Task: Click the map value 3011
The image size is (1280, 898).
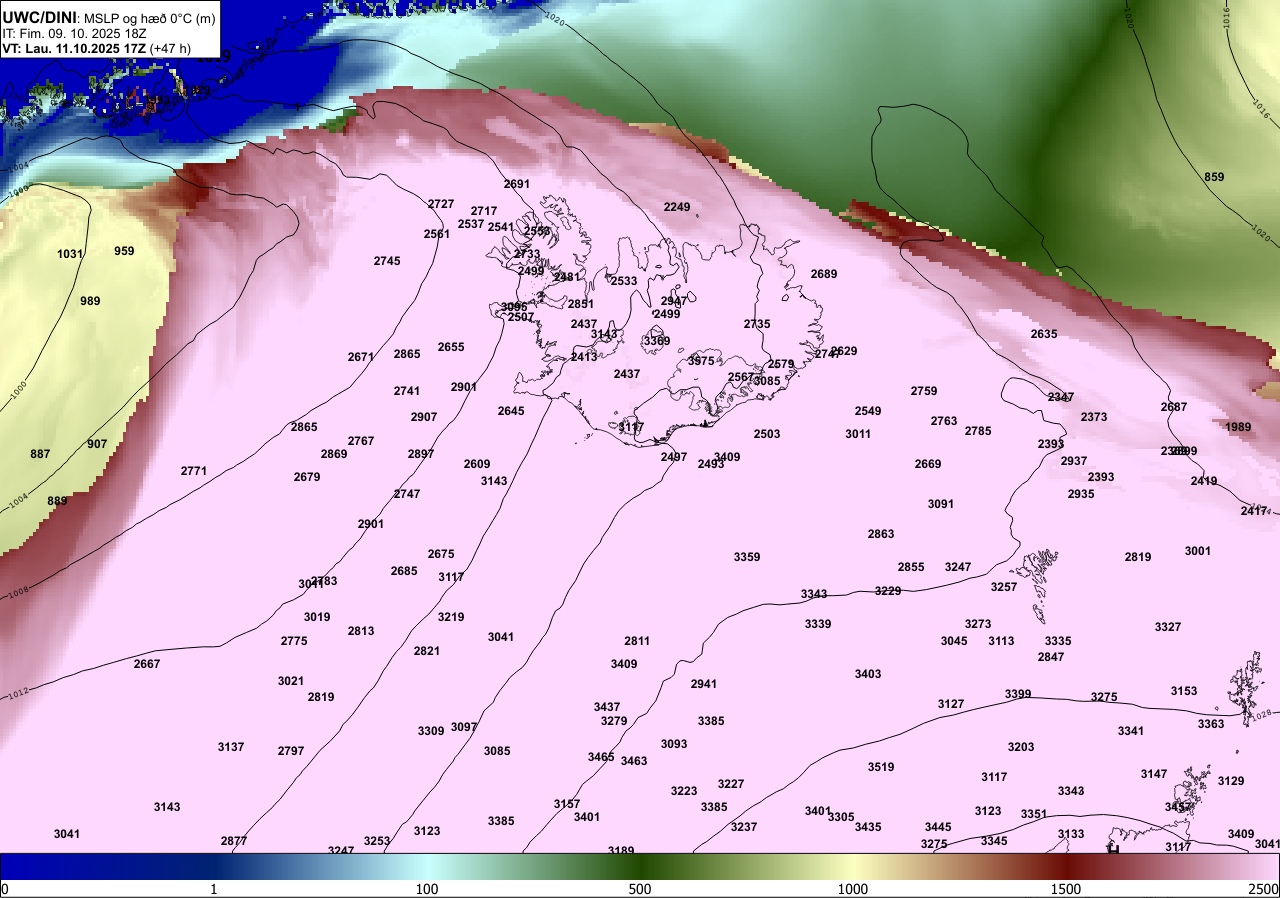Action: coord(858,434)
